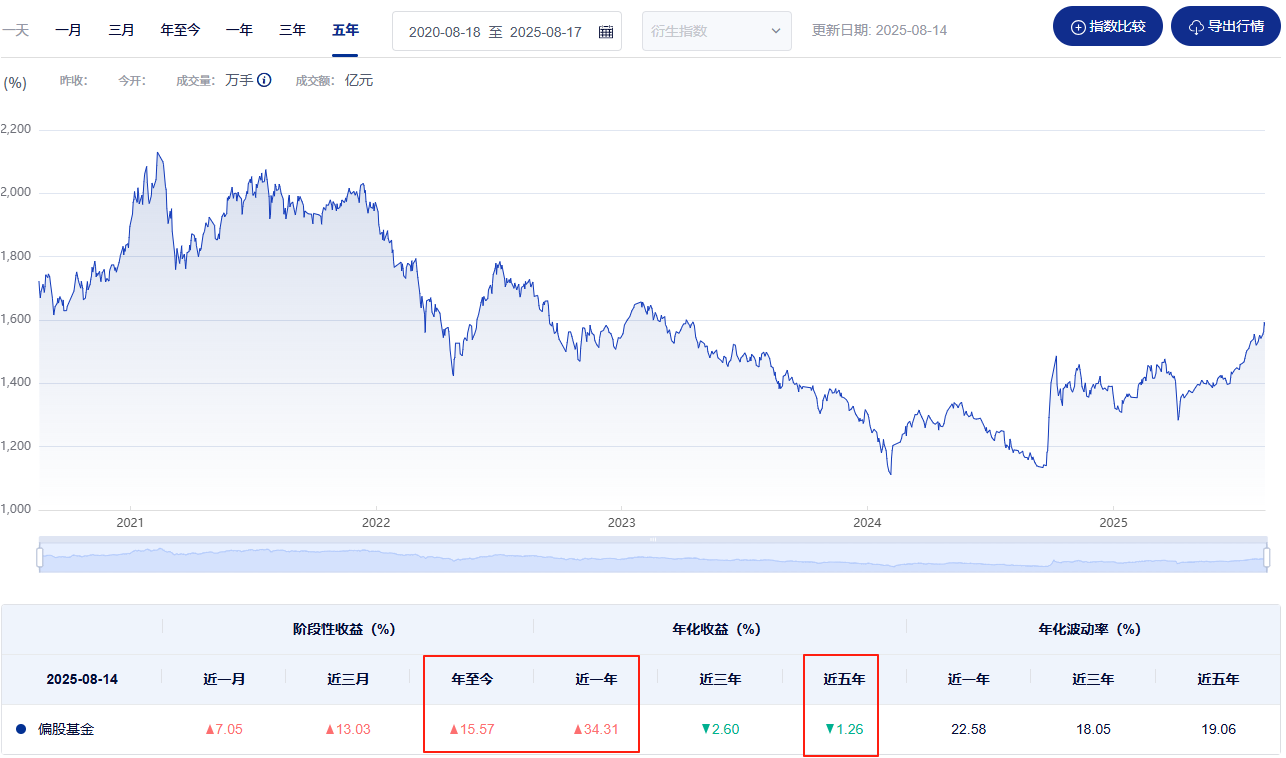Grab the right handle of range slider
Screen dimensions: 1286x758
point(1267,557)
